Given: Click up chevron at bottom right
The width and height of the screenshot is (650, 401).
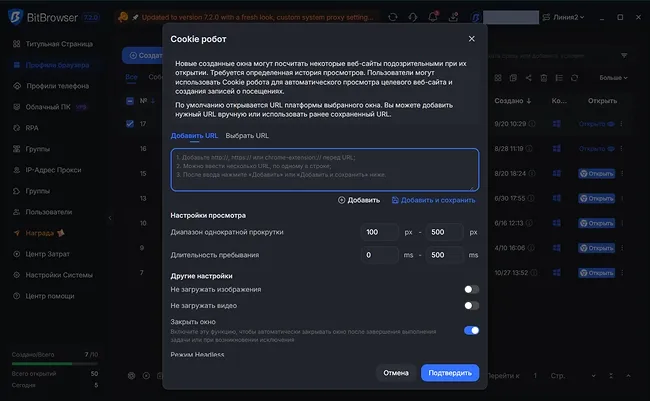Looking at the screenshot, I should (628, 376).
